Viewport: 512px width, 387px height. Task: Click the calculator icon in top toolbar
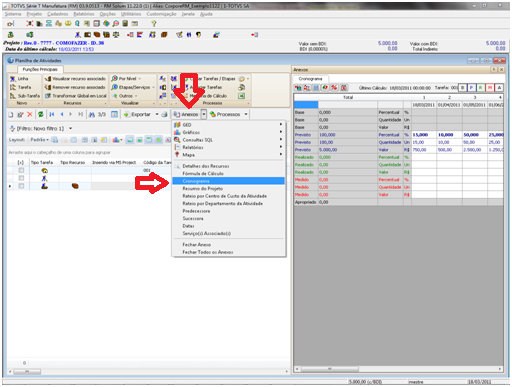125,23
